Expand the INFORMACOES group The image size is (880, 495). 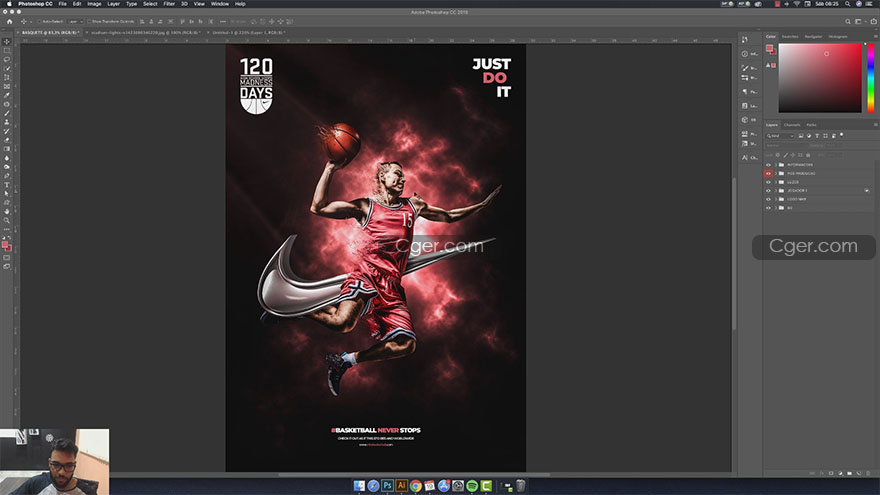click(x=776, y=165)
